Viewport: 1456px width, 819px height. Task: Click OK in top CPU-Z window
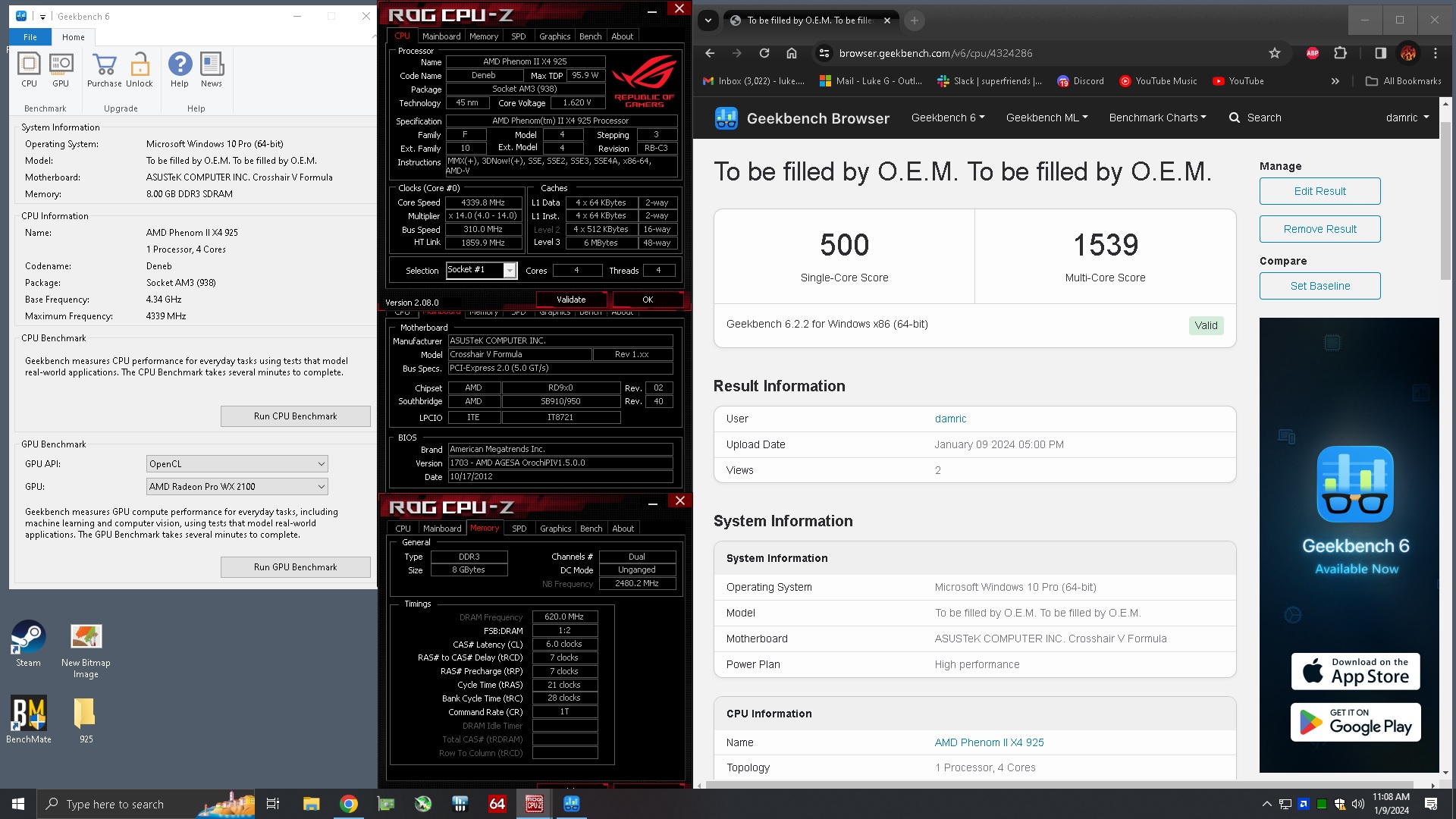point(648,300)
